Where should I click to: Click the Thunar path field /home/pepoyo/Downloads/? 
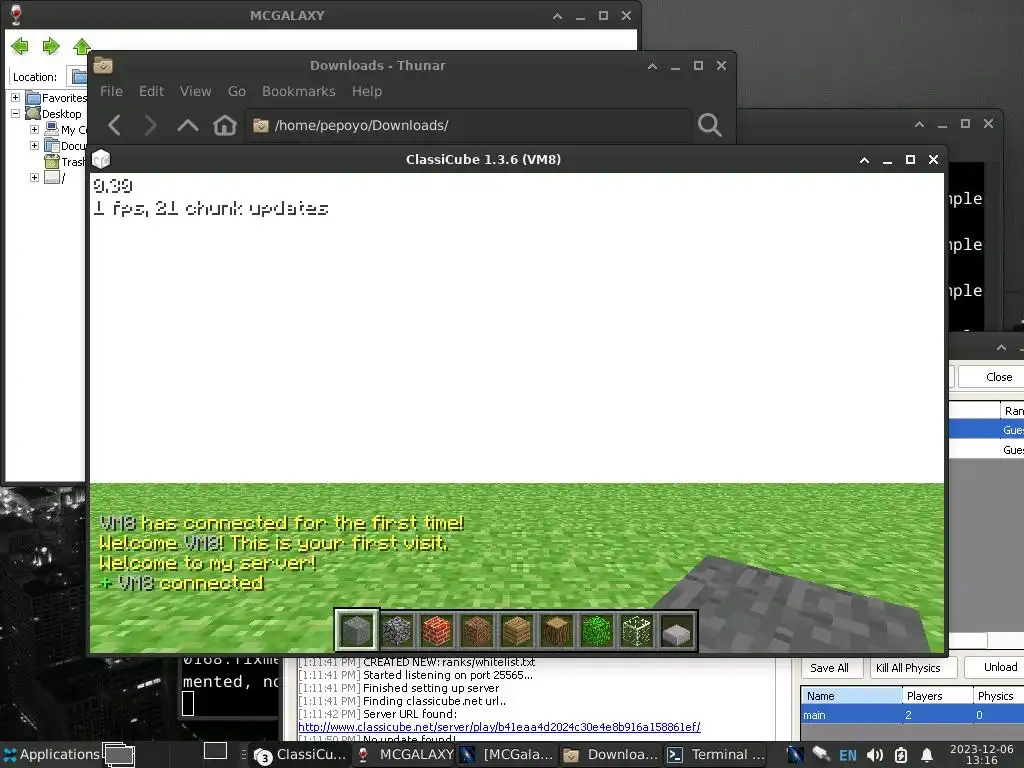click(x=469, y=125)
